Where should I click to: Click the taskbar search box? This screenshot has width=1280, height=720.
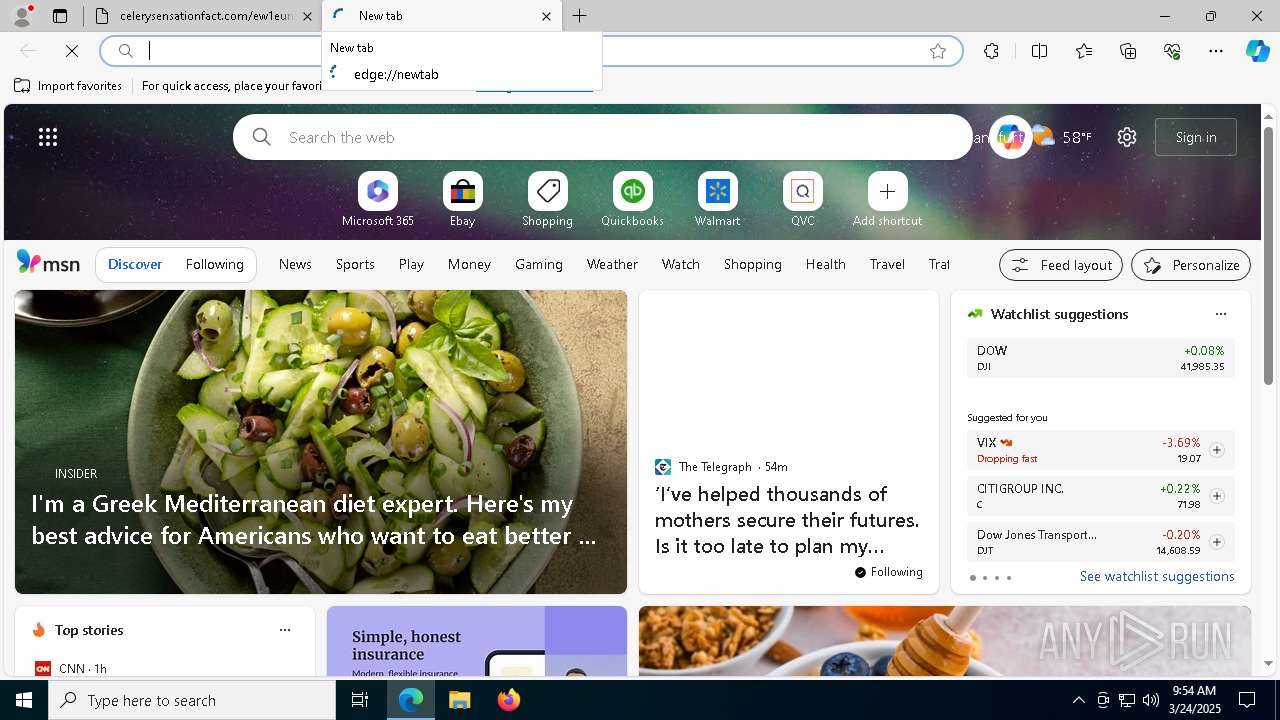pos(192,700)
